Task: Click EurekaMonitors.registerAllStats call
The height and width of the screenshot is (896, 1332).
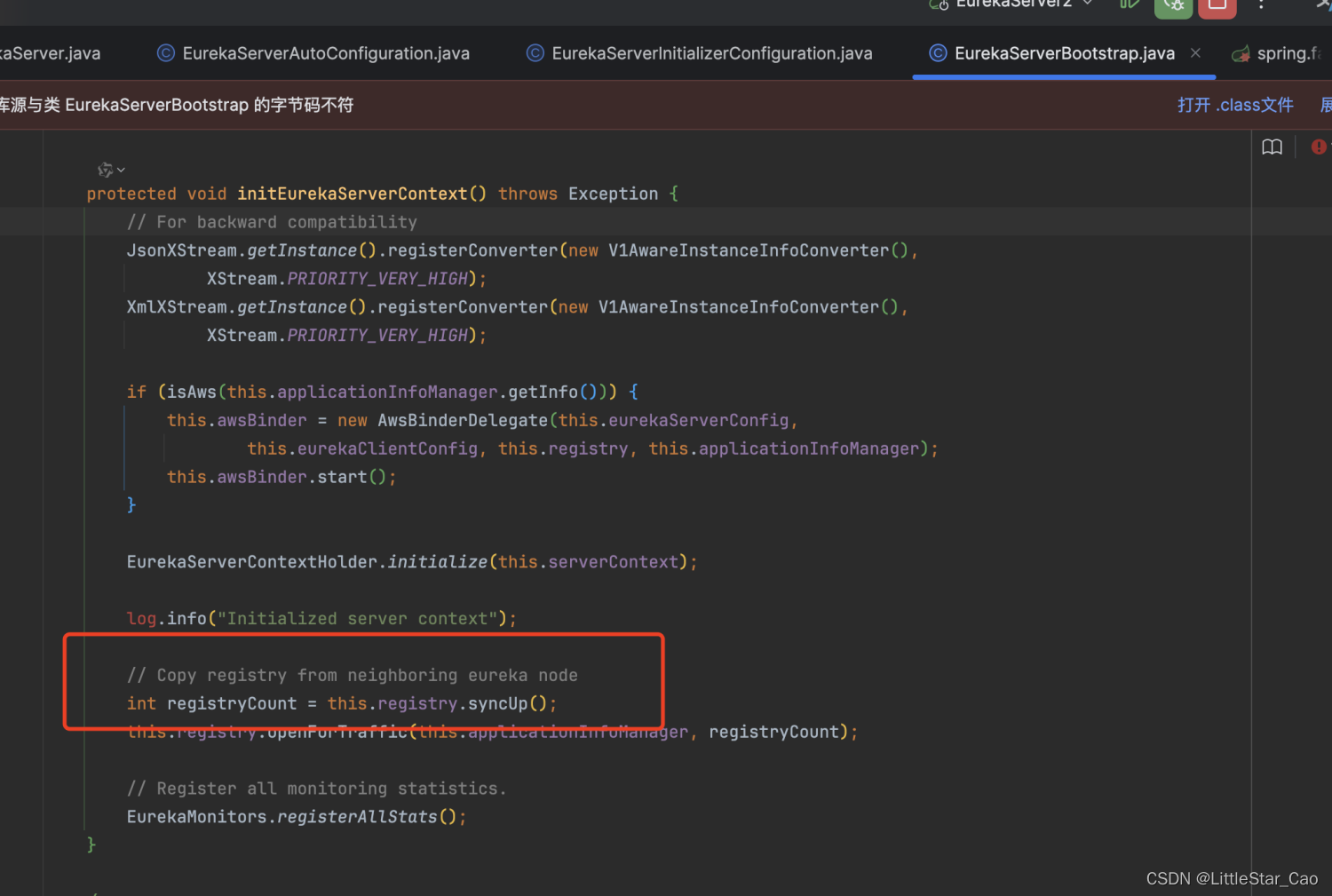Action: [297, 817]
